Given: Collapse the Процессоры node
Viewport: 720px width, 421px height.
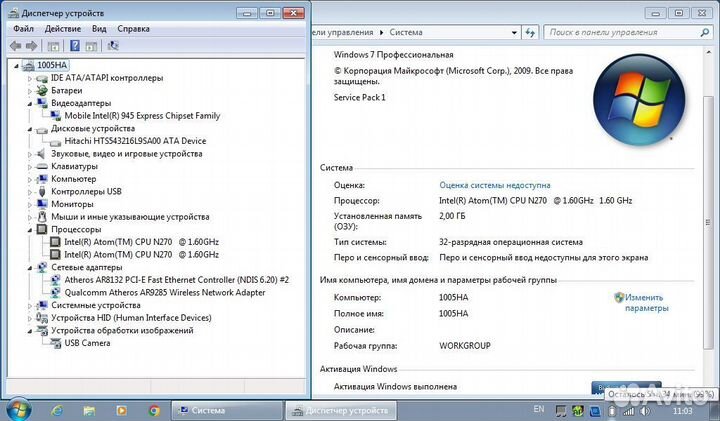Looking at the screenshot, I should click(x=30, y=230).
